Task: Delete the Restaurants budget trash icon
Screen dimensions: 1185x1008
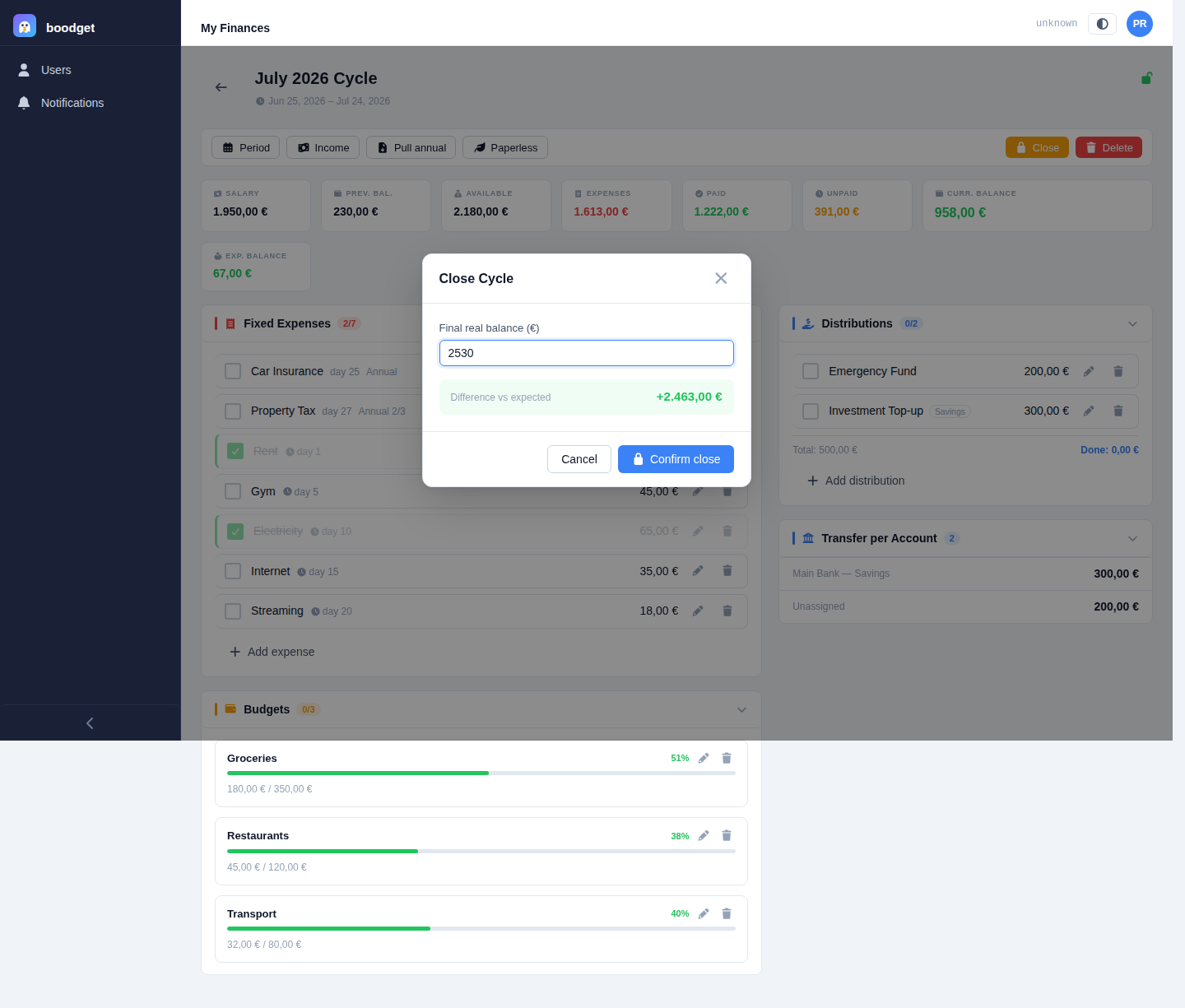Action: coord(727,835)
